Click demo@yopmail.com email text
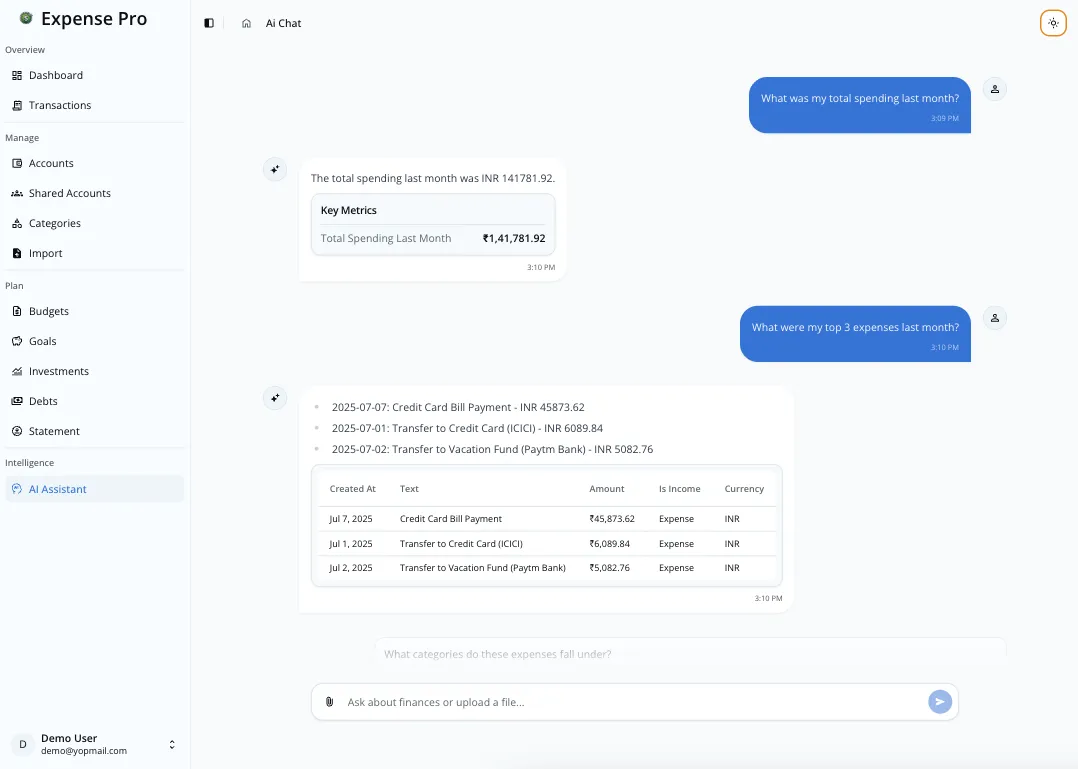Viewport: 1078px width, 769px height. (84, 751)
